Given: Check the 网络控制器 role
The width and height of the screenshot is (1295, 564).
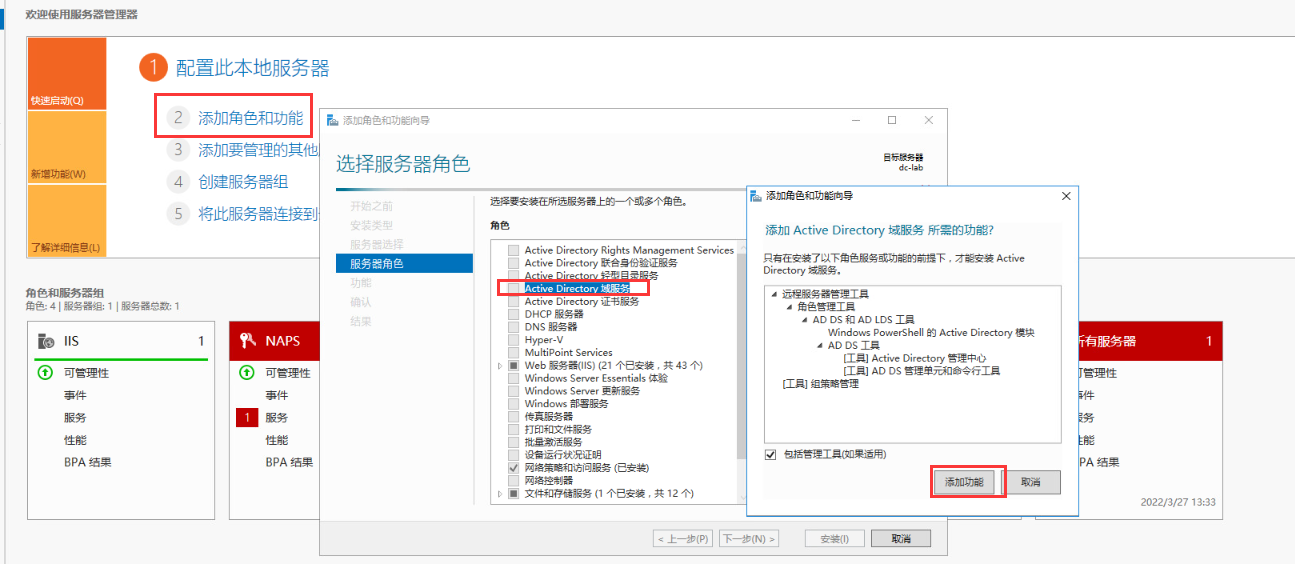Looking at the screenshot, I should (x=513, y=481).
